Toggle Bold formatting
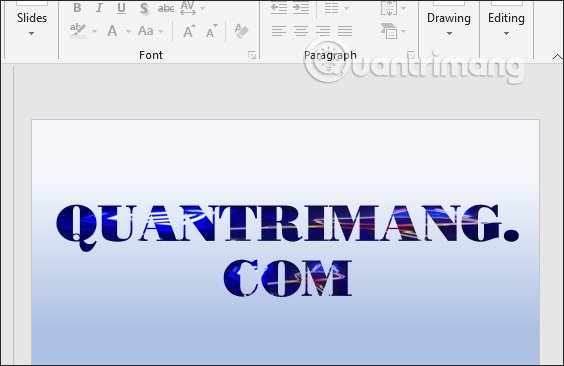564x366 pixels. click(x=77, y=8)
